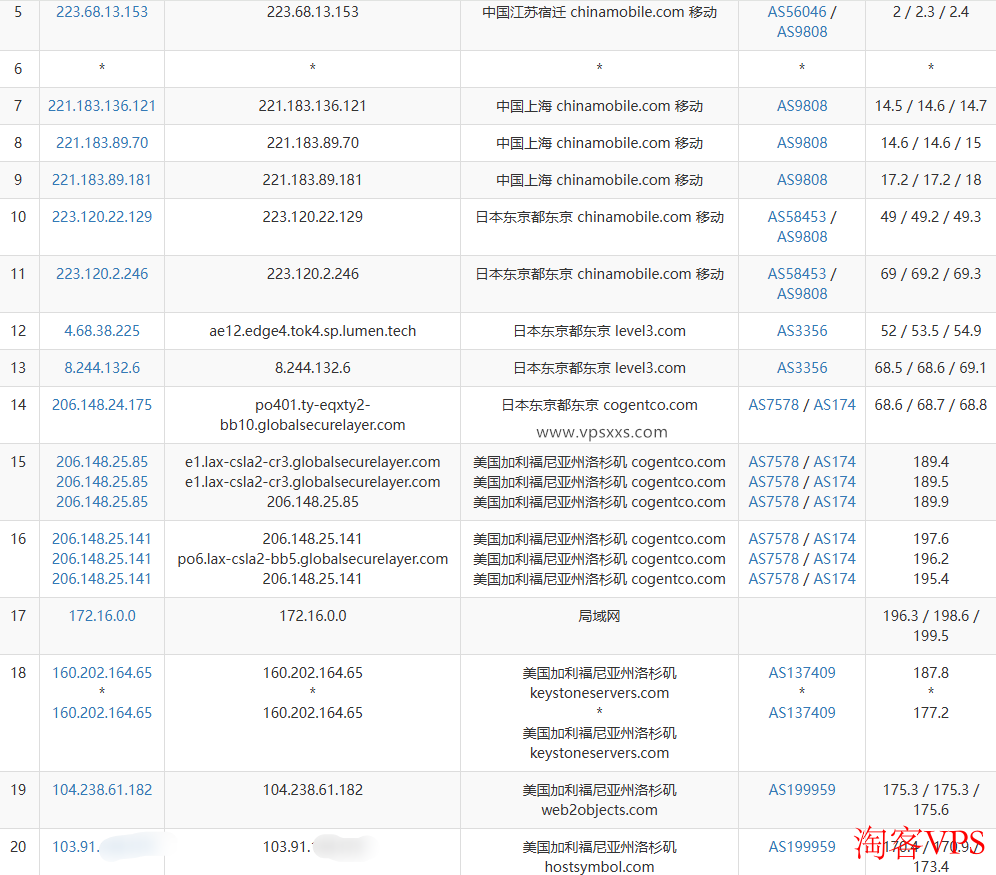Screen dimensions: 996x875
Task: Click 日本东京都东京 level3.com location in hop 12
Action: tap(599, 331)
